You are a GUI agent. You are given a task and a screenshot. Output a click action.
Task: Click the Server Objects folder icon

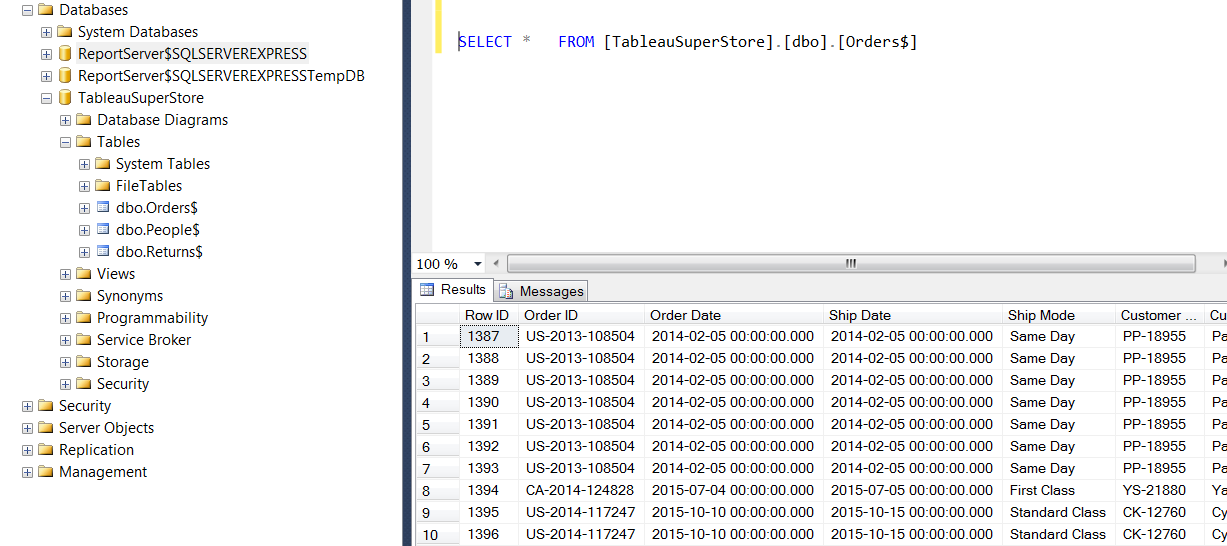click(46, 428)
